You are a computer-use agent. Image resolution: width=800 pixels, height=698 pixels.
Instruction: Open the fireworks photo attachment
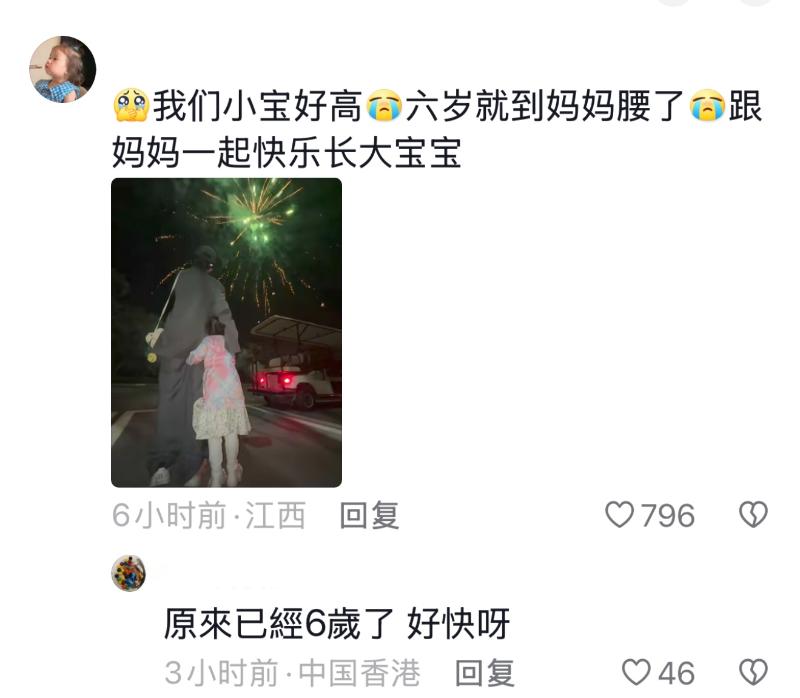pos(227,332)
